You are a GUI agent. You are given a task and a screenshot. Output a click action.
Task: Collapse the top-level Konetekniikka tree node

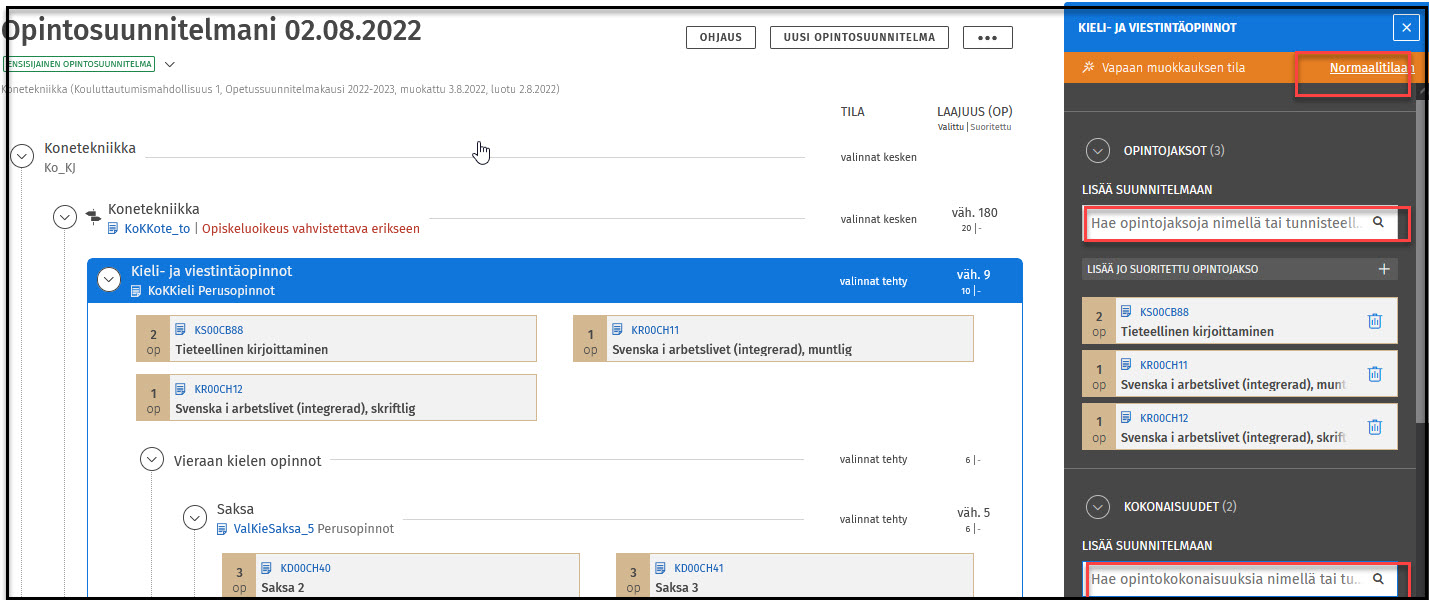[x=22, y=156]
